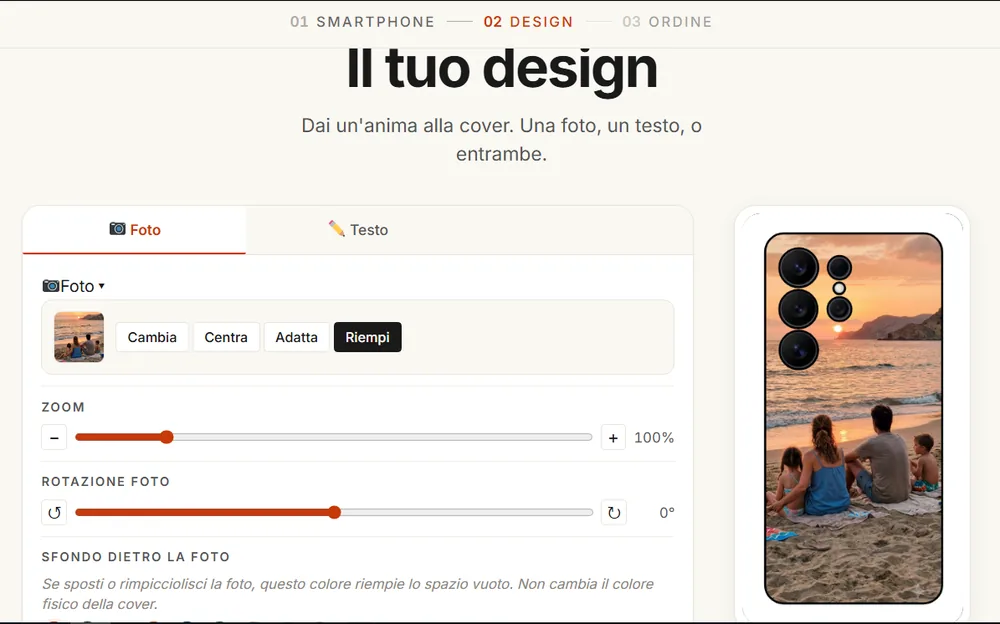
Task: Rotate photo counterclockwise icon
Action: (x=54, y=512)
